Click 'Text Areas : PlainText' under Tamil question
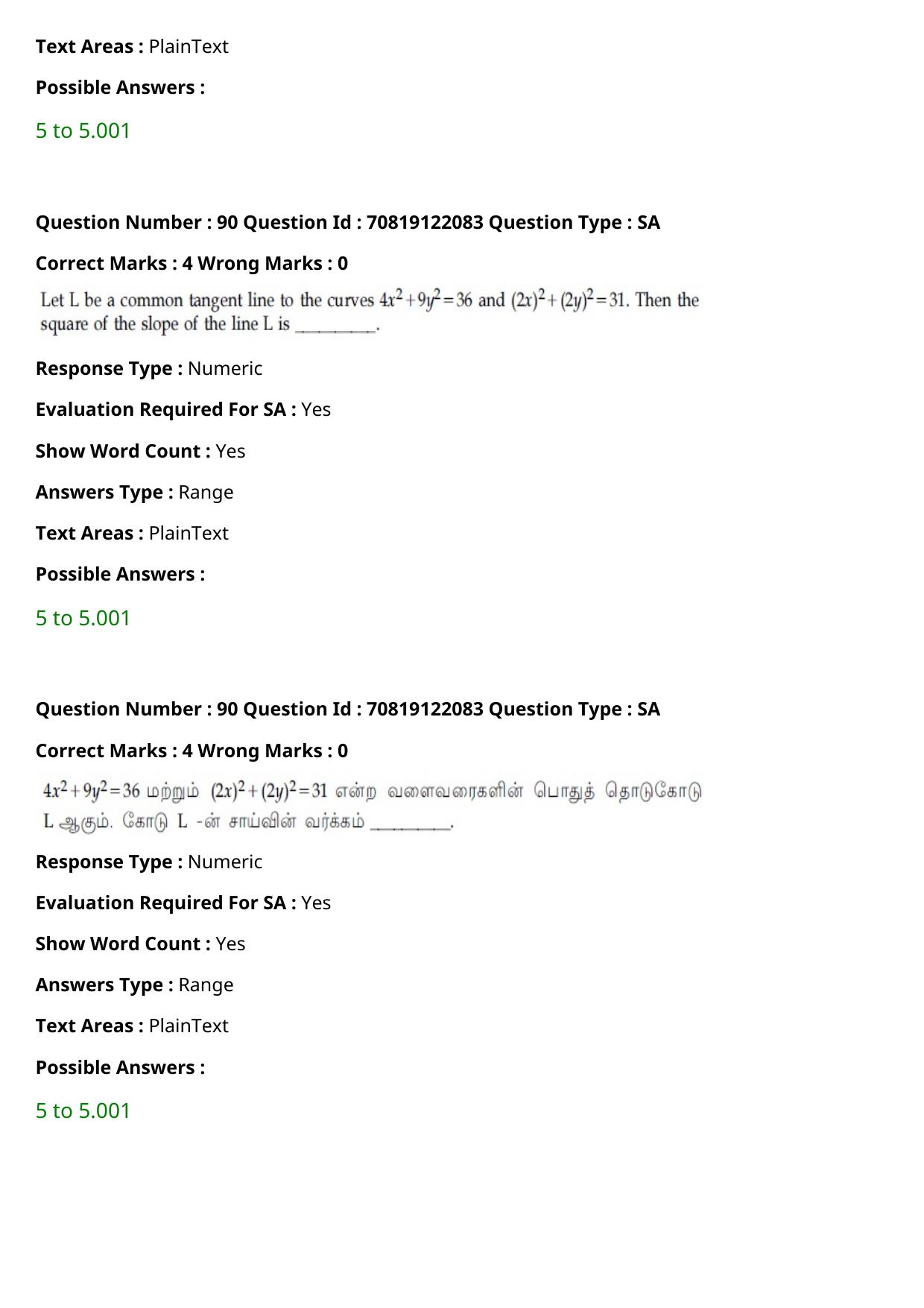 pyautogui.click(x=132, y=1026)
